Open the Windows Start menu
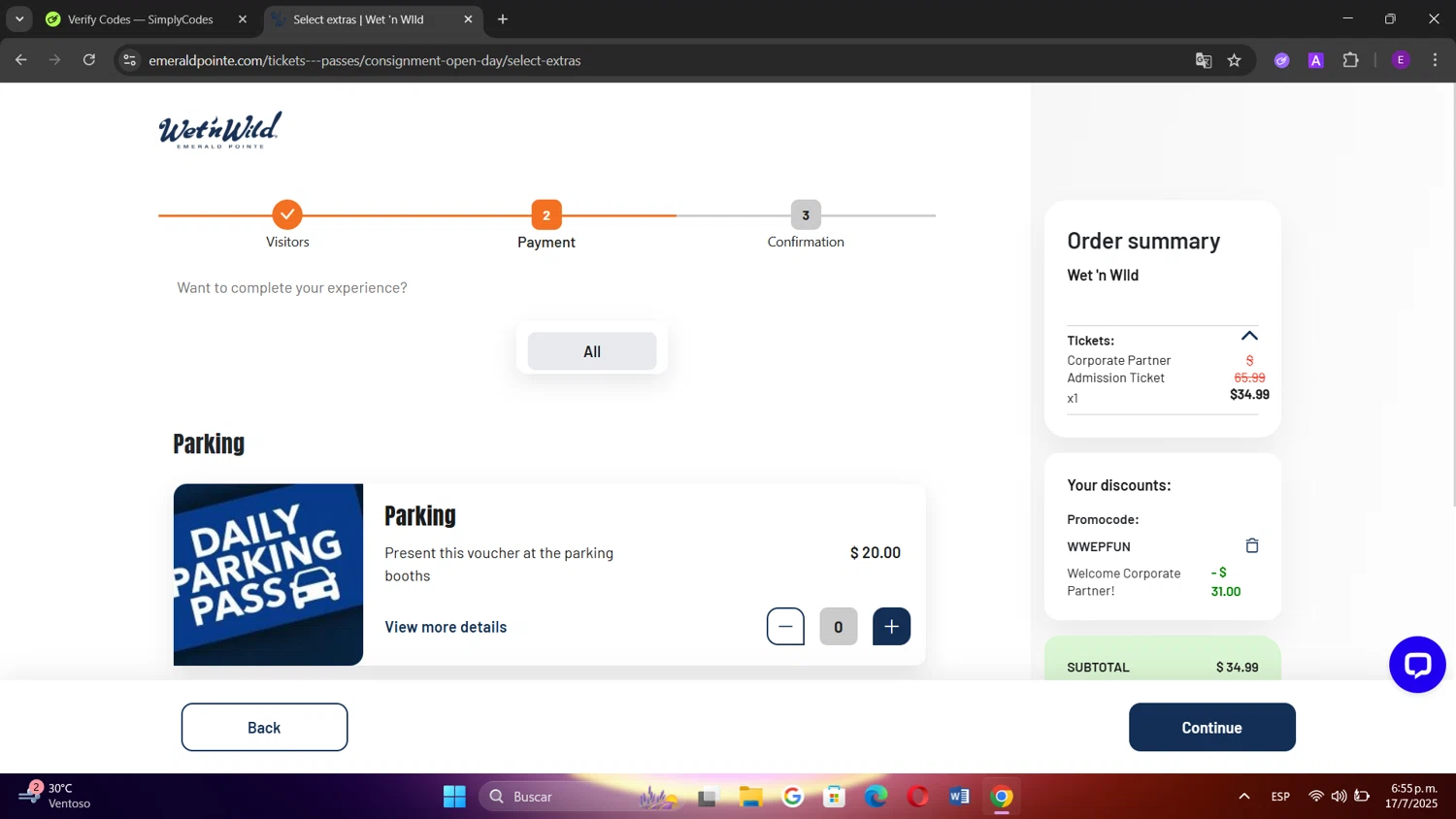 [454, 797]
